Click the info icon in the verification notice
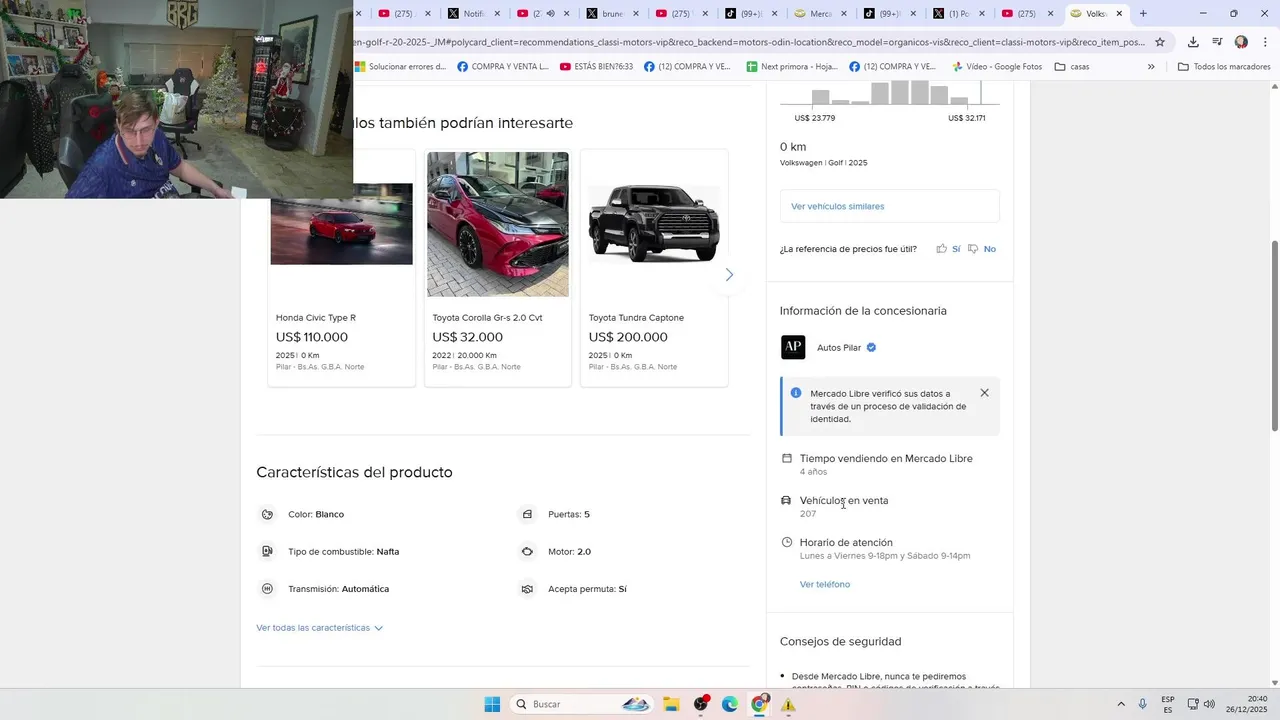Screen dimensions: 1280x720 [x=796, y=393]
